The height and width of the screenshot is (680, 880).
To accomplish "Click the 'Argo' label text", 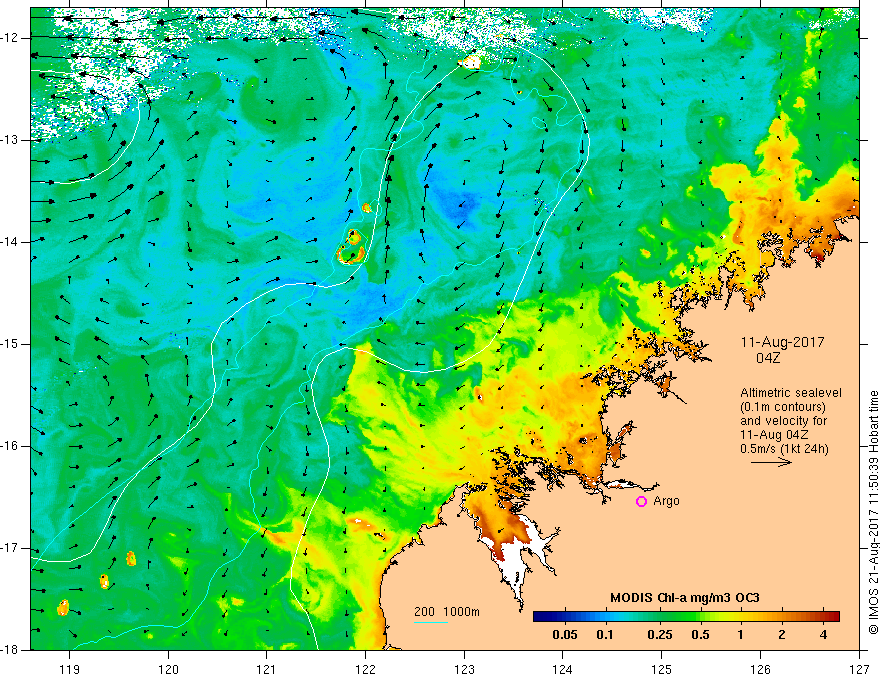I will coord(666,501).
